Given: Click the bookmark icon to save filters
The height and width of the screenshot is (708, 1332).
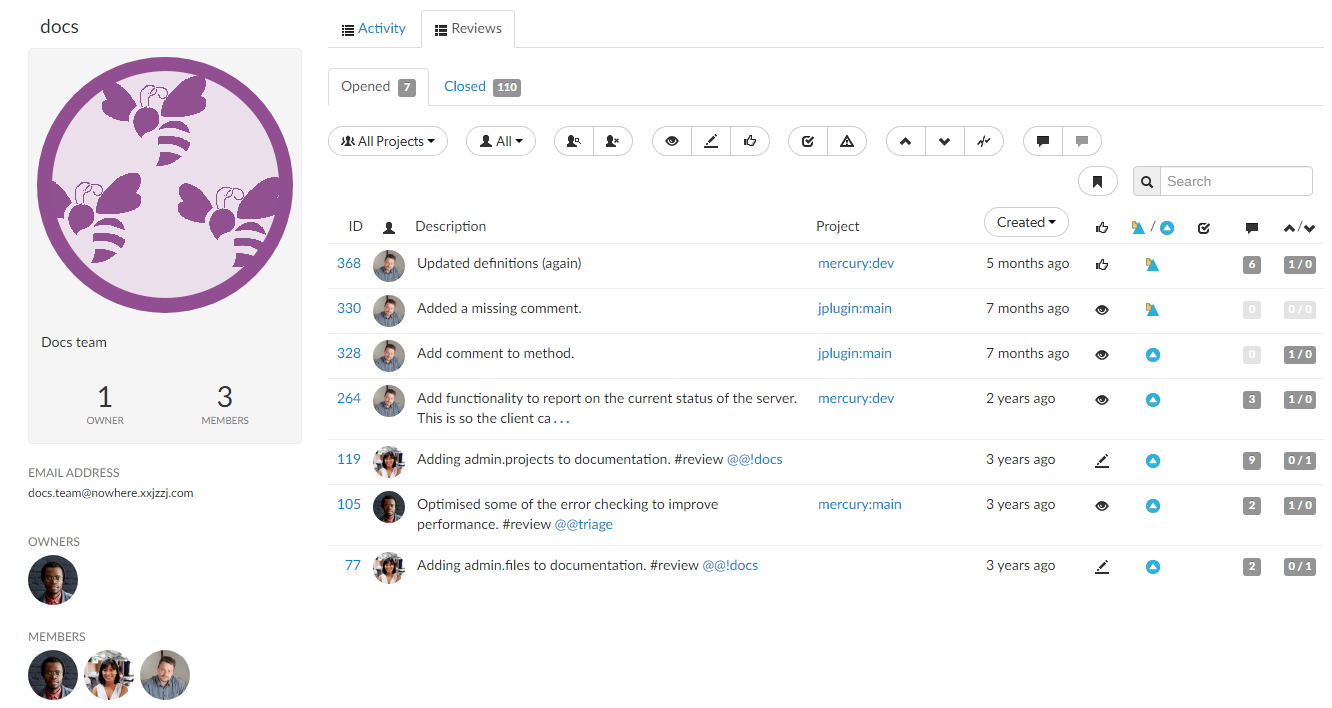Looking at the screenshot, I should [1097, 181].
